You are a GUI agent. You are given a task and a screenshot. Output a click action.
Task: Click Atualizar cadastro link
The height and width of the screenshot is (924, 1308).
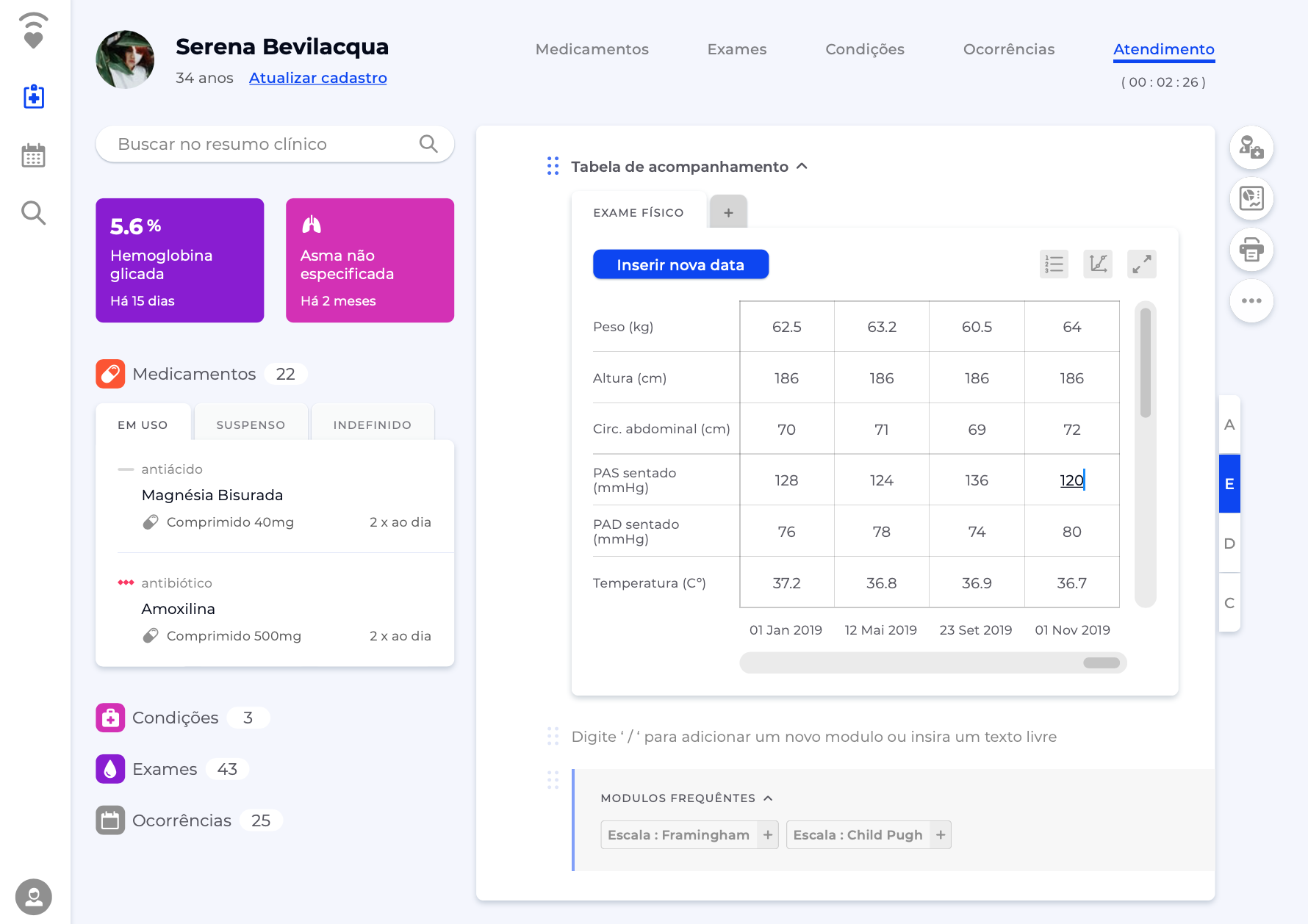point(318,78)
